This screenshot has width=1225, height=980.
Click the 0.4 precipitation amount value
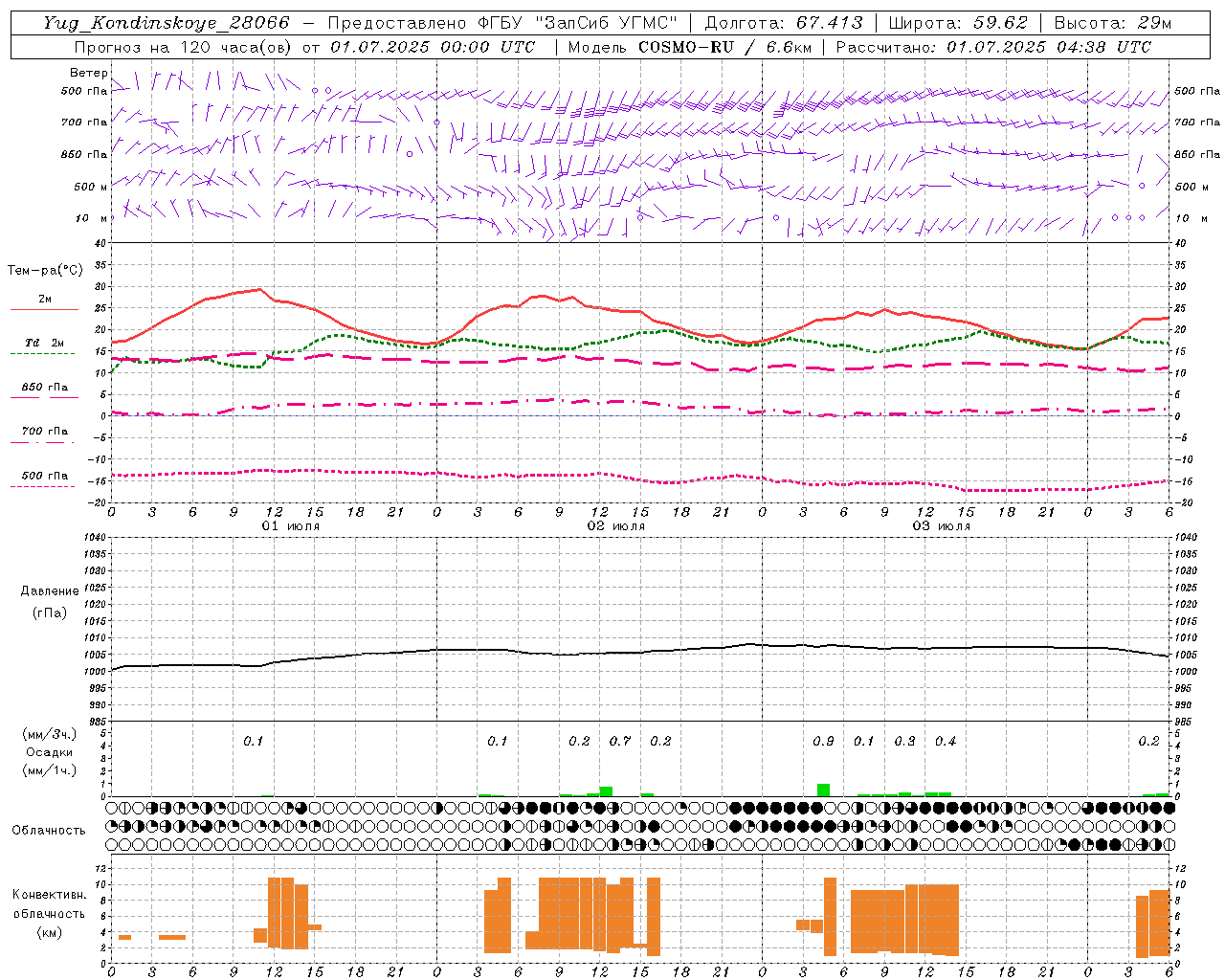tap(946, 741)
